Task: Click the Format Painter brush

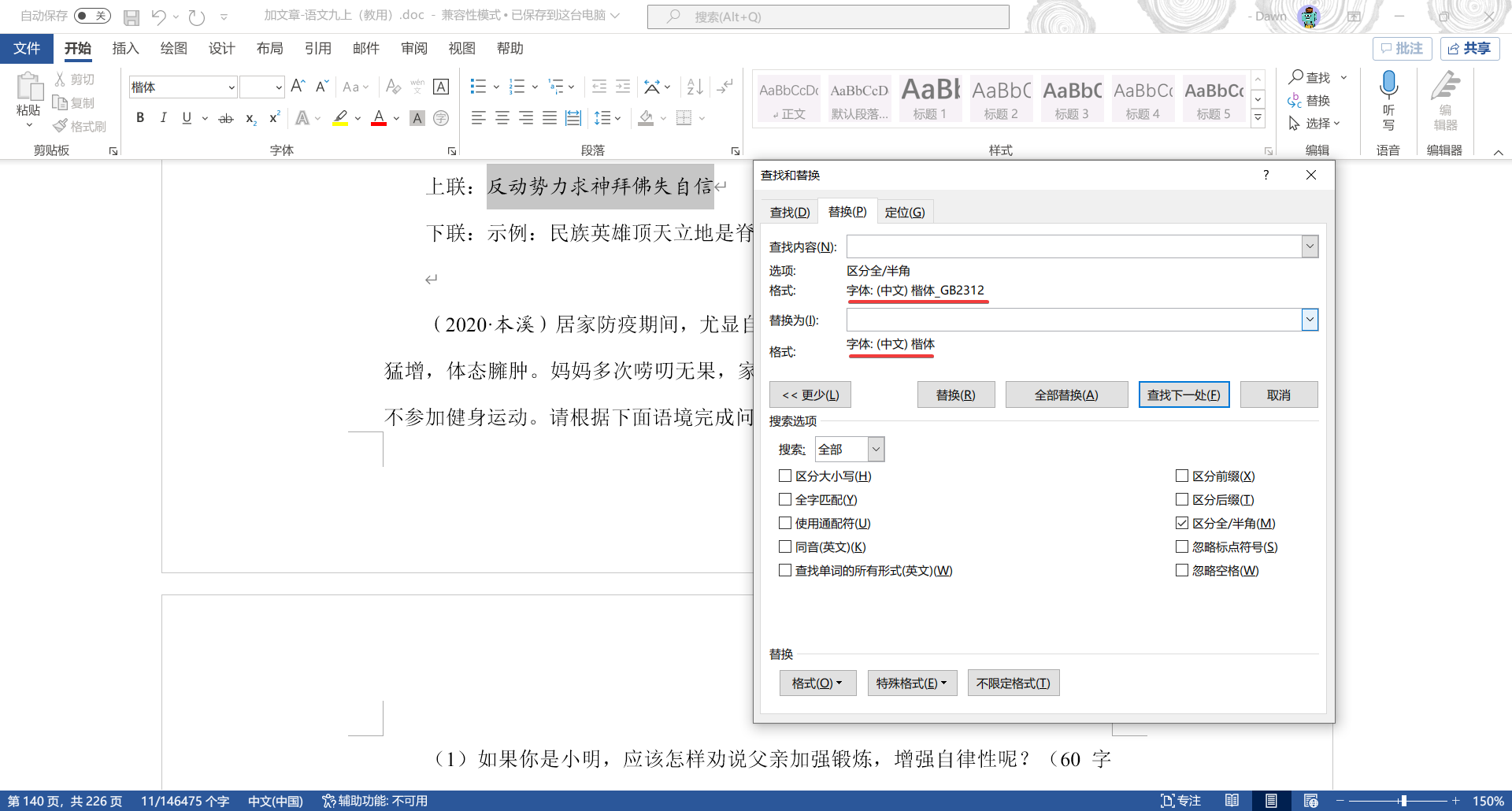Action: coord(80,126)
